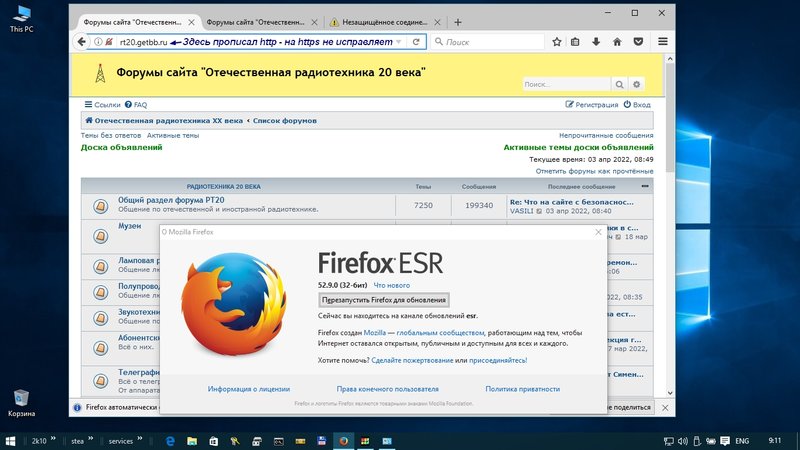Launch Microsoft Edge from taskbar
Image resolution: width=800 pixels, height=450 pixels.
coord(170,441)
